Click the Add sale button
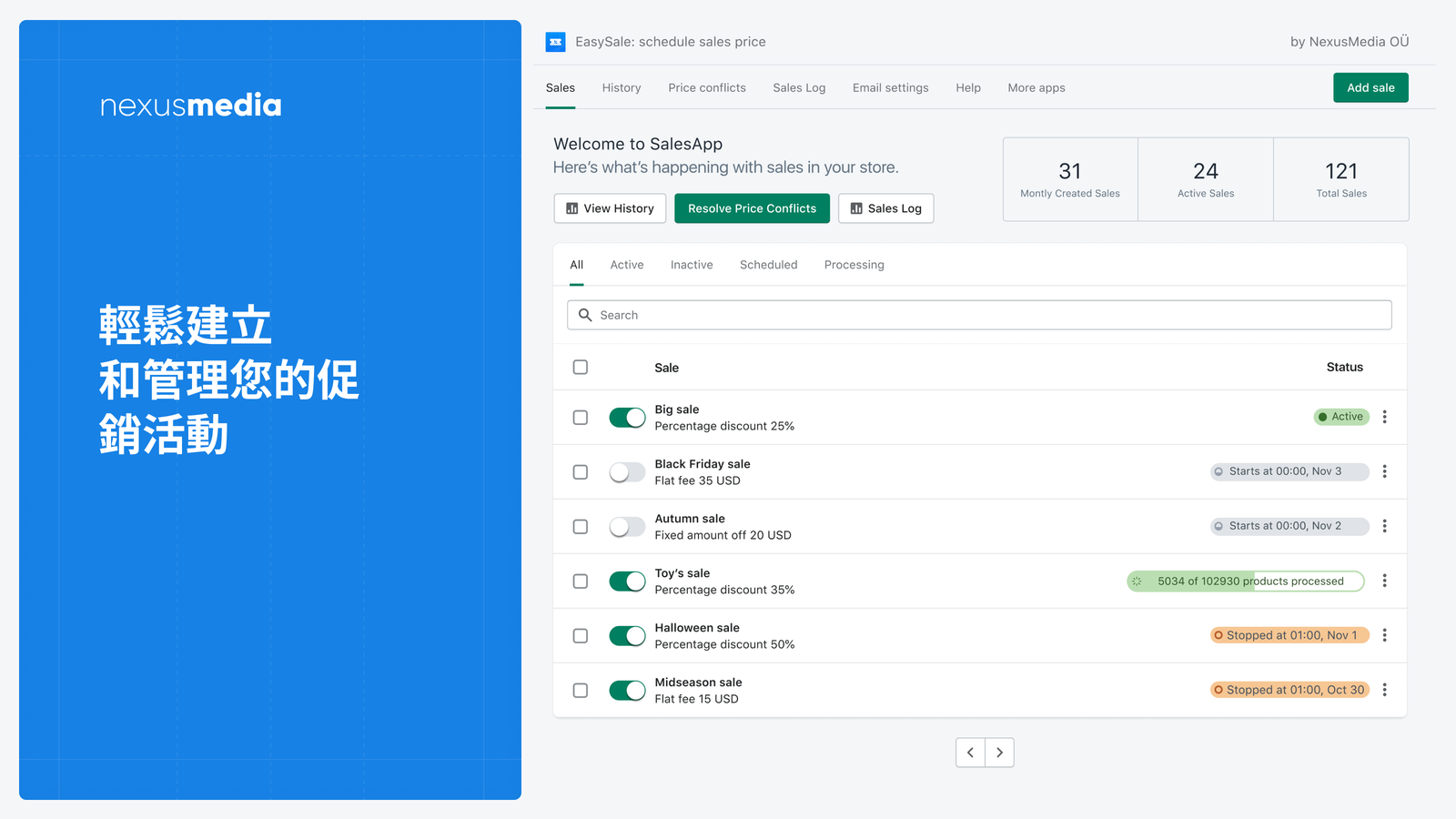 tap(1370, 87)
